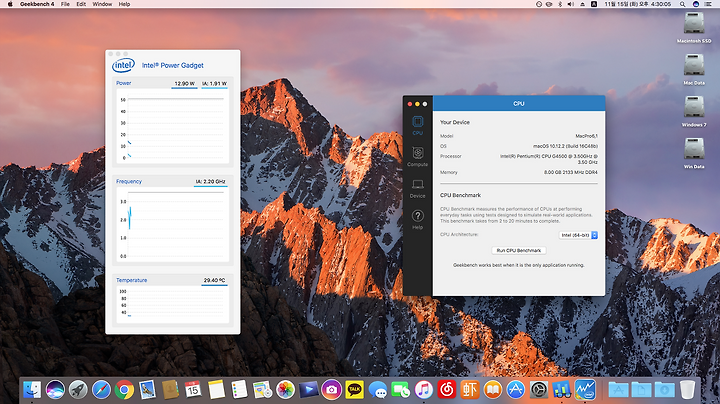Select the Macintosh SSD desktop drive
The image size is (720, 404).
[694, 28]
